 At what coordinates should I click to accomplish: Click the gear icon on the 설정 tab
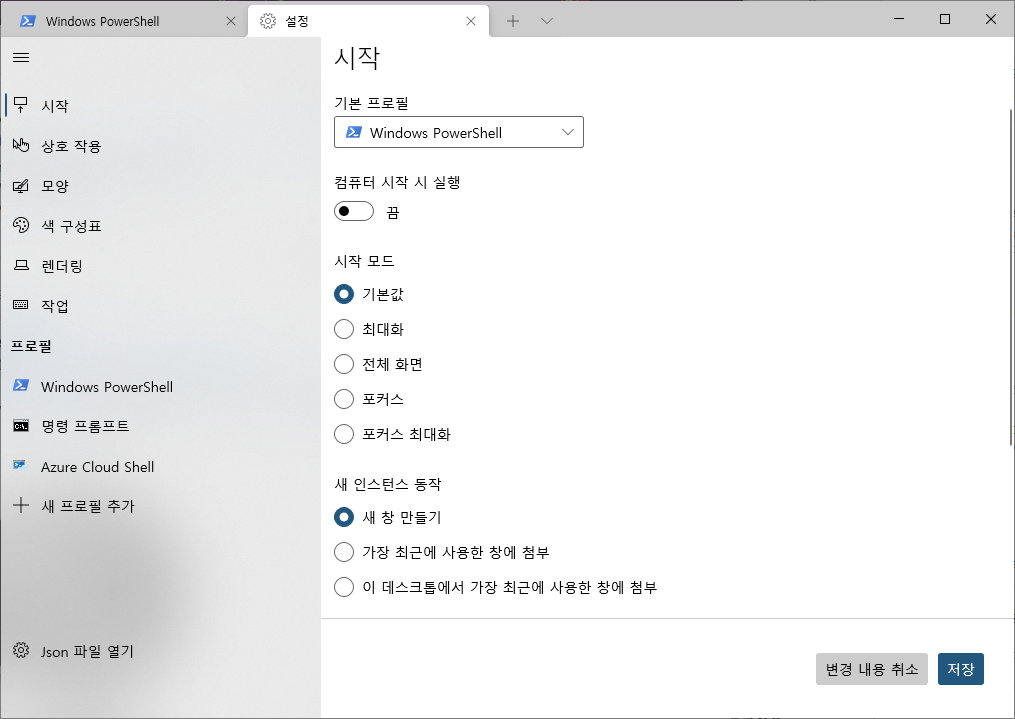coord(267,21)
